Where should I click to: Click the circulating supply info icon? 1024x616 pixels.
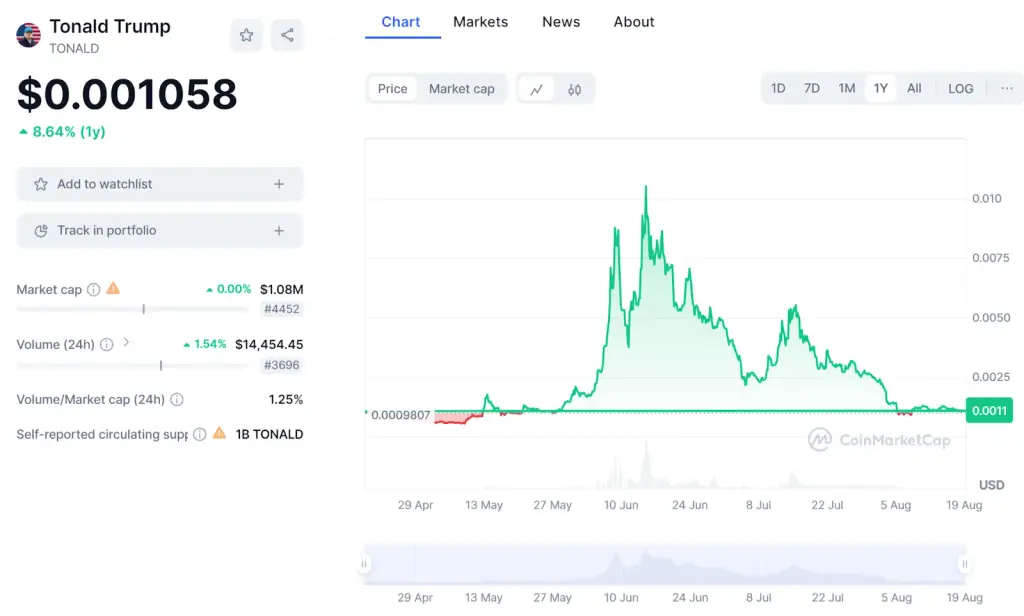coord(200,434)
